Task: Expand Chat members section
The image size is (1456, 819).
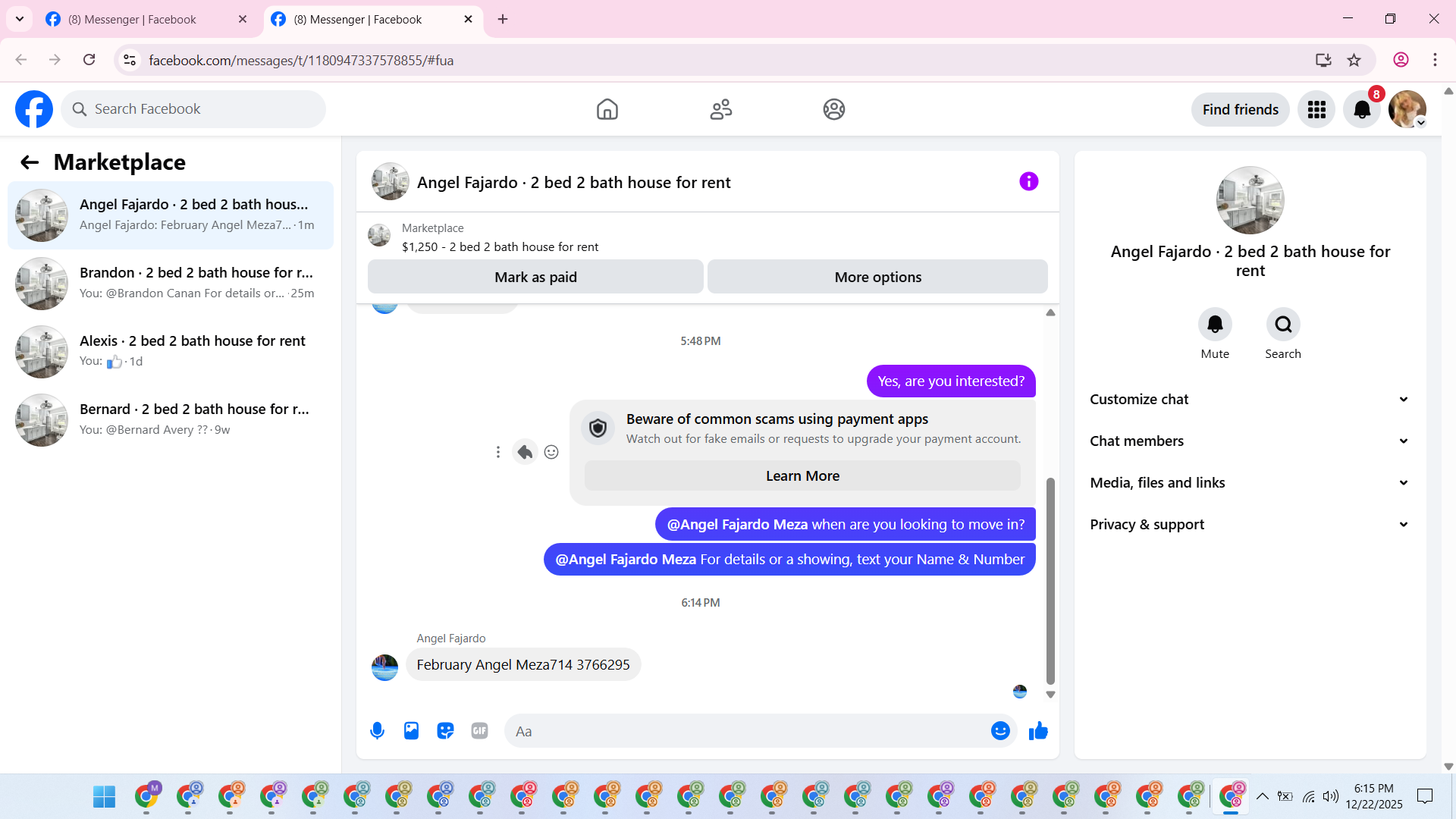Action: (1250, 441)
